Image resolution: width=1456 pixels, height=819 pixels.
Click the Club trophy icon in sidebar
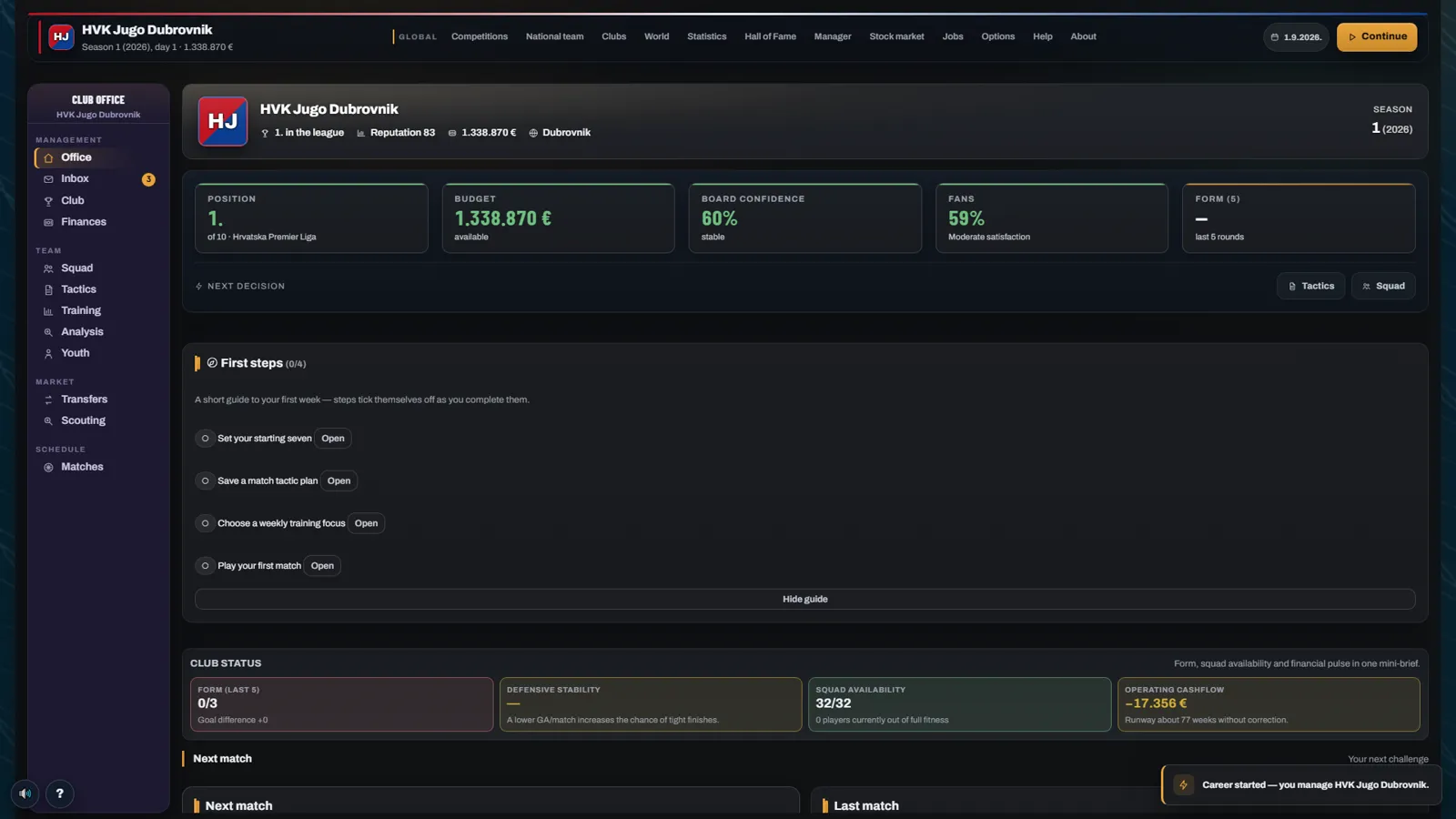click(x=48, y=201)
